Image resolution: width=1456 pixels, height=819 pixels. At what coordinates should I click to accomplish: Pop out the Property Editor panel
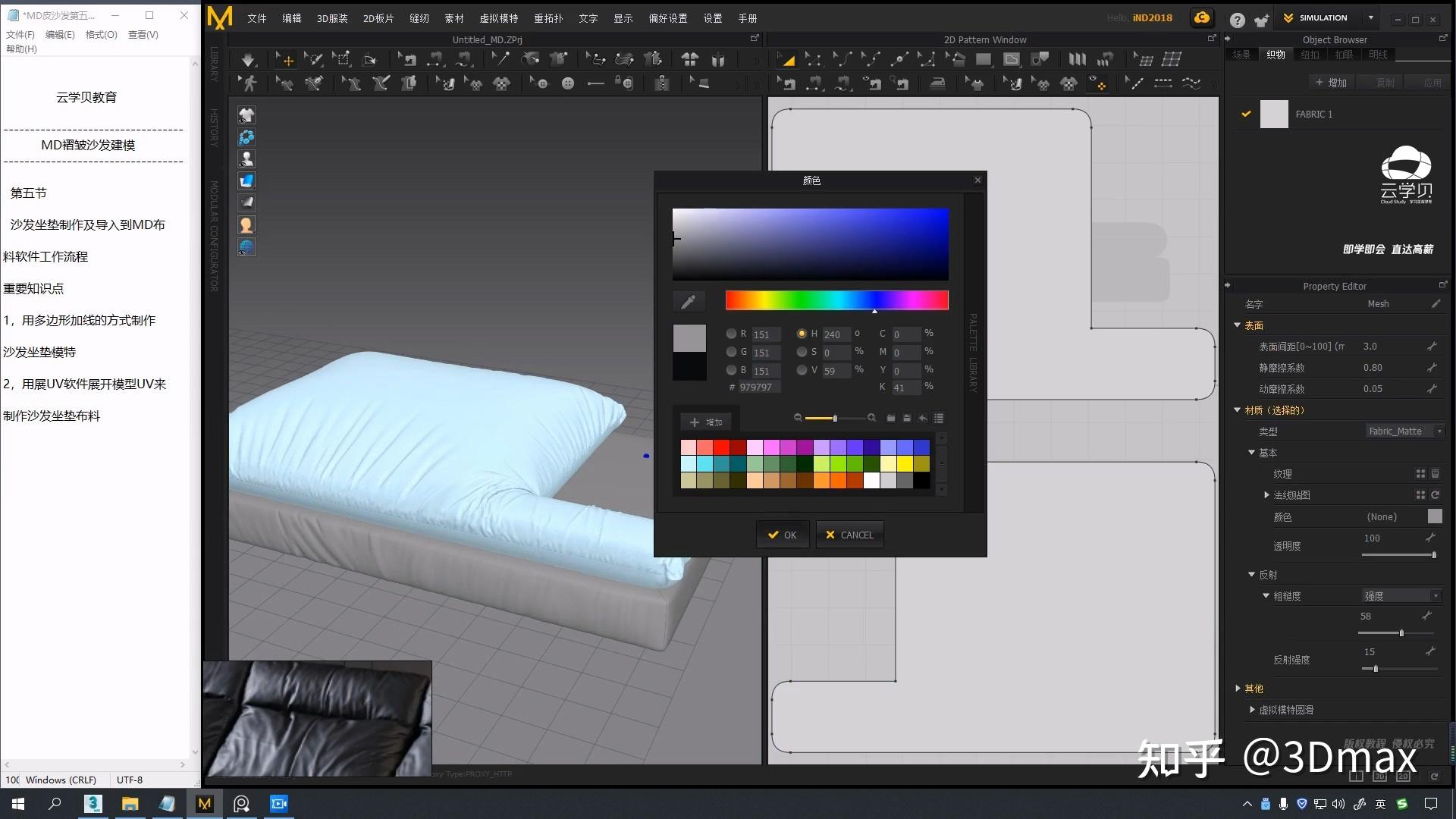click(1442, 284)
